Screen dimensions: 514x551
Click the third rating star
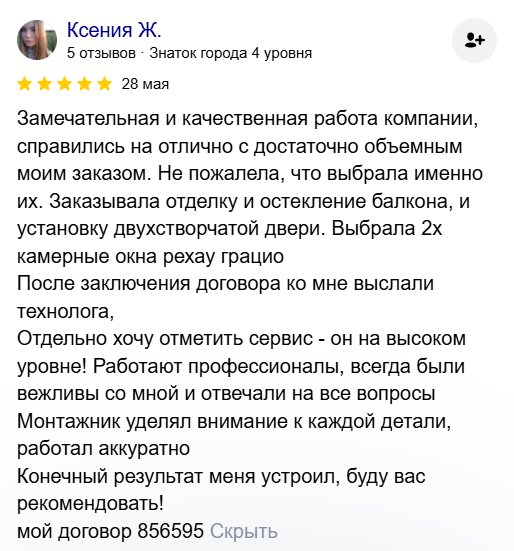(x=65, y=84)
